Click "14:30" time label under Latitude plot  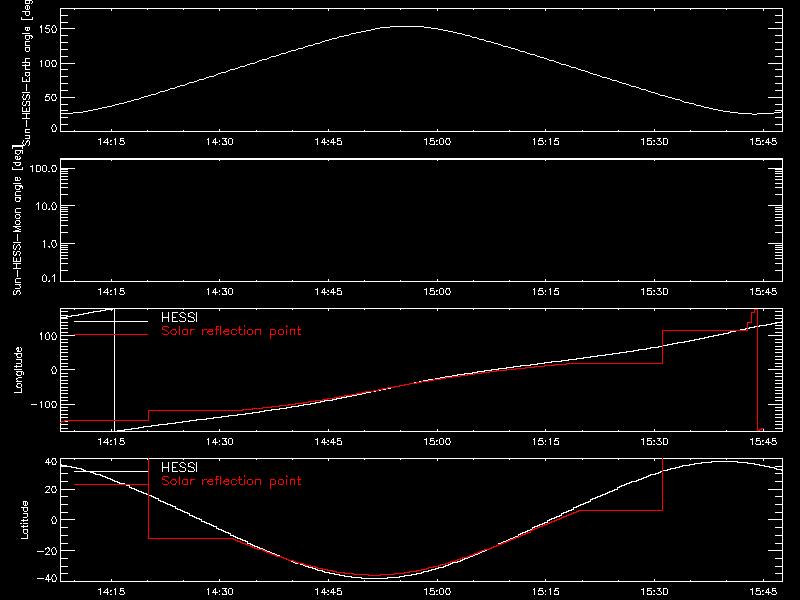(x=220, y=592)
